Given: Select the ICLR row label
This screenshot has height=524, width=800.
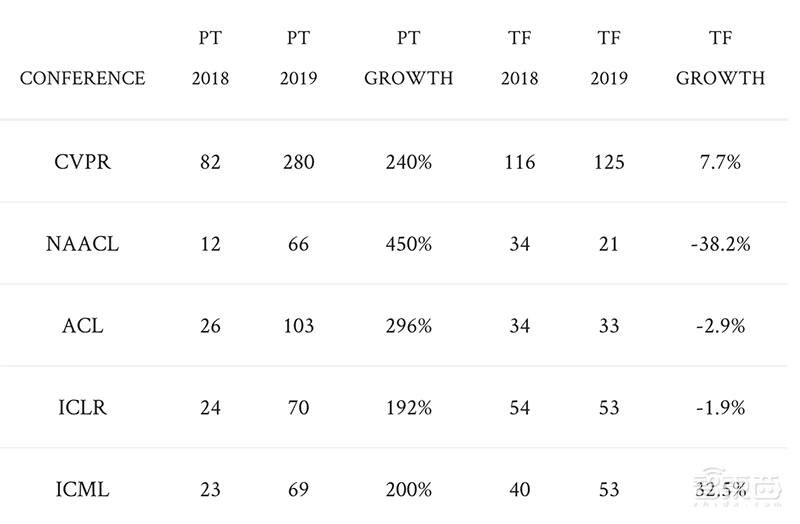Looking at the screenshot, I should point(82,408).
